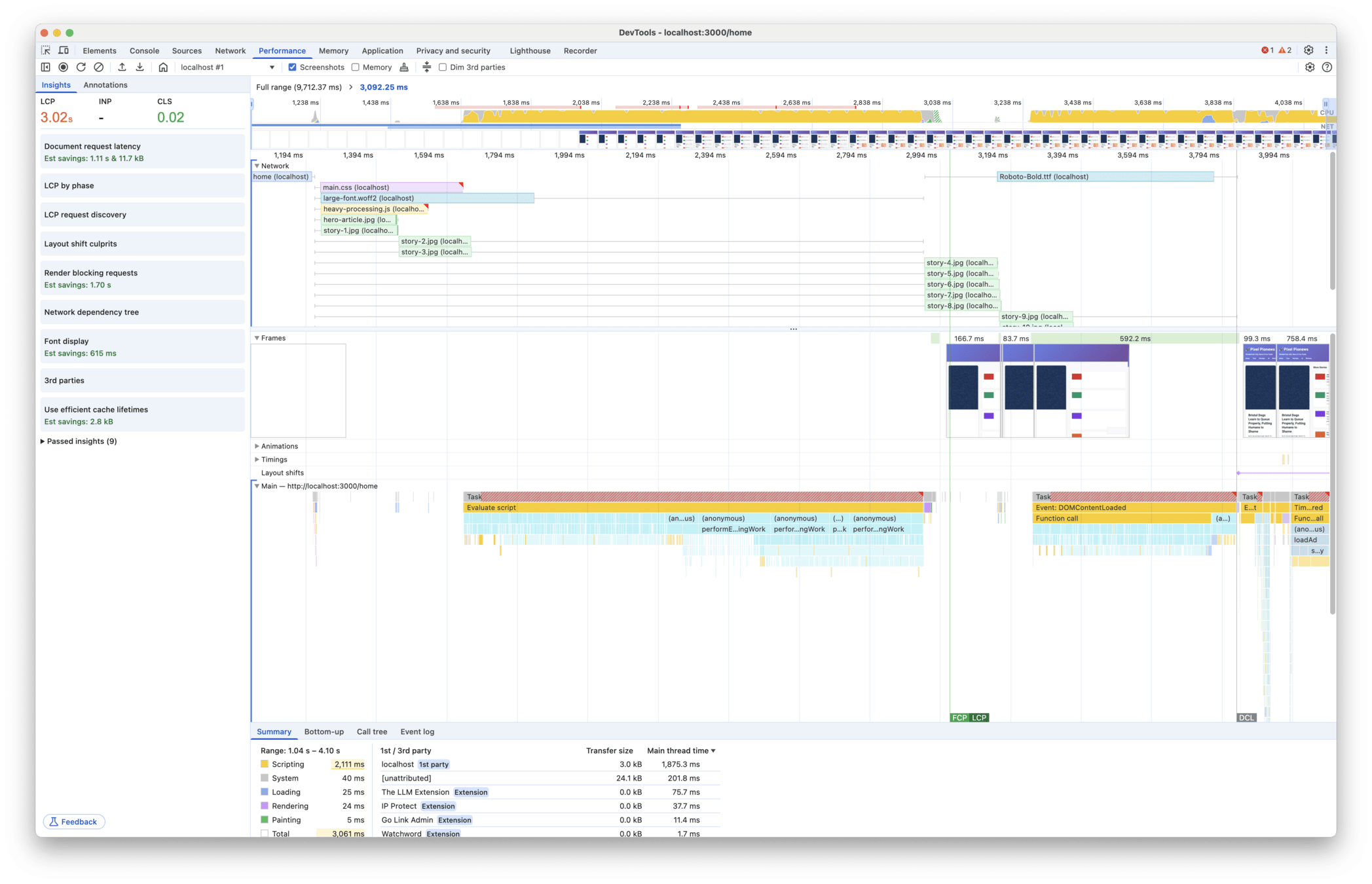Toggle the device toolbar icon
Viewport: 1372px width, 884px height.
[64, 50]
